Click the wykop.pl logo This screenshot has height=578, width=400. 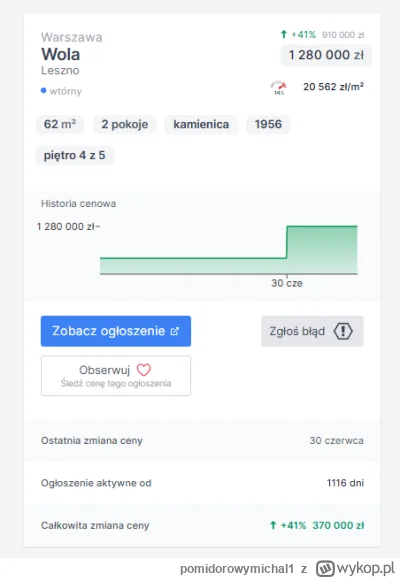tap(356, 568)
